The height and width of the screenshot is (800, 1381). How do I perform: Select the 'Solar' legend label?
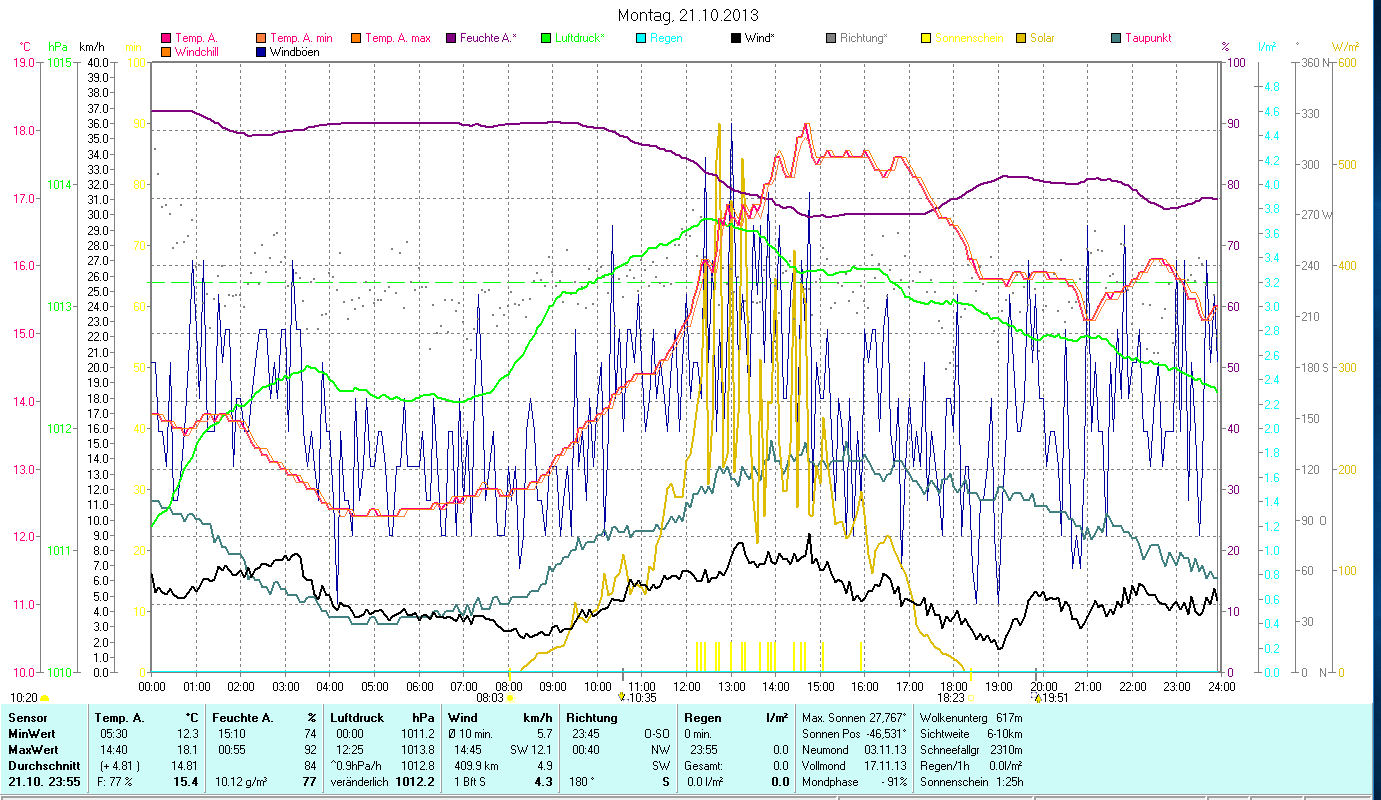click(x=1042, y=38)
